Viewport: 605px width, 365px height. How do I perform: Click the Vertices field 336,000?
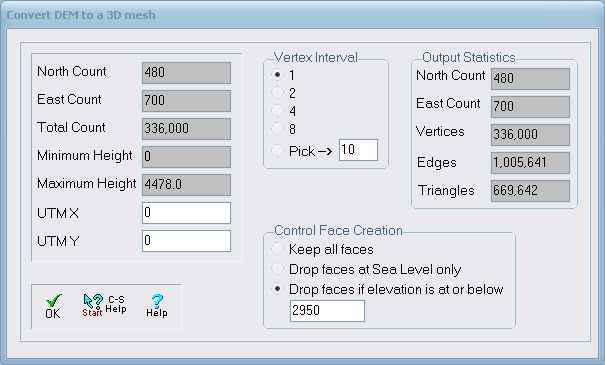tap(530, 135)
